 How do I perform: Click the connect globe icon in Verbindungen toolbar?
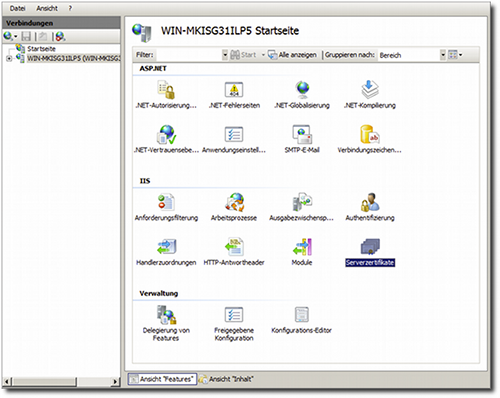coord(8,36)
